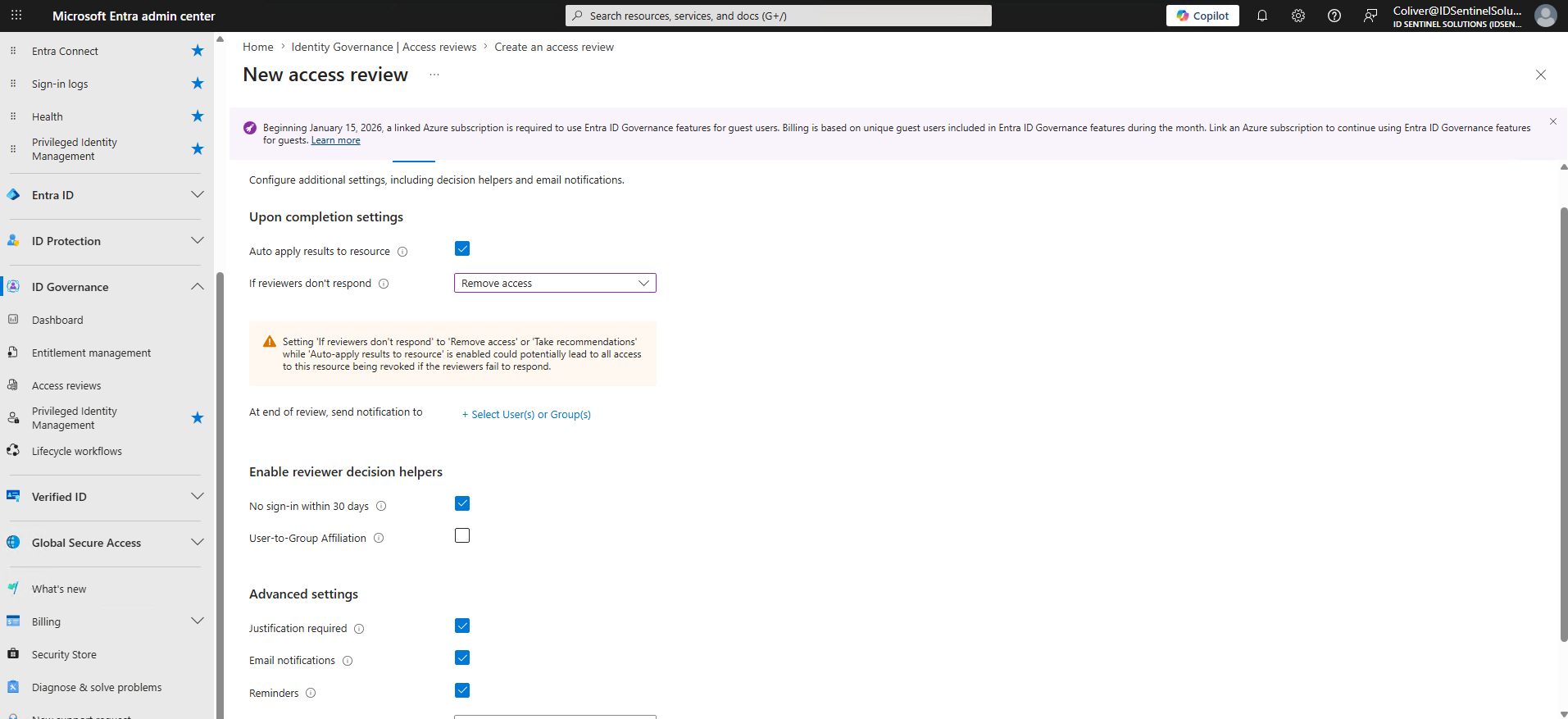Click info icon next to Reminders
The width and height of the screenshot is (1568, 719).
[x=311, y=694]
